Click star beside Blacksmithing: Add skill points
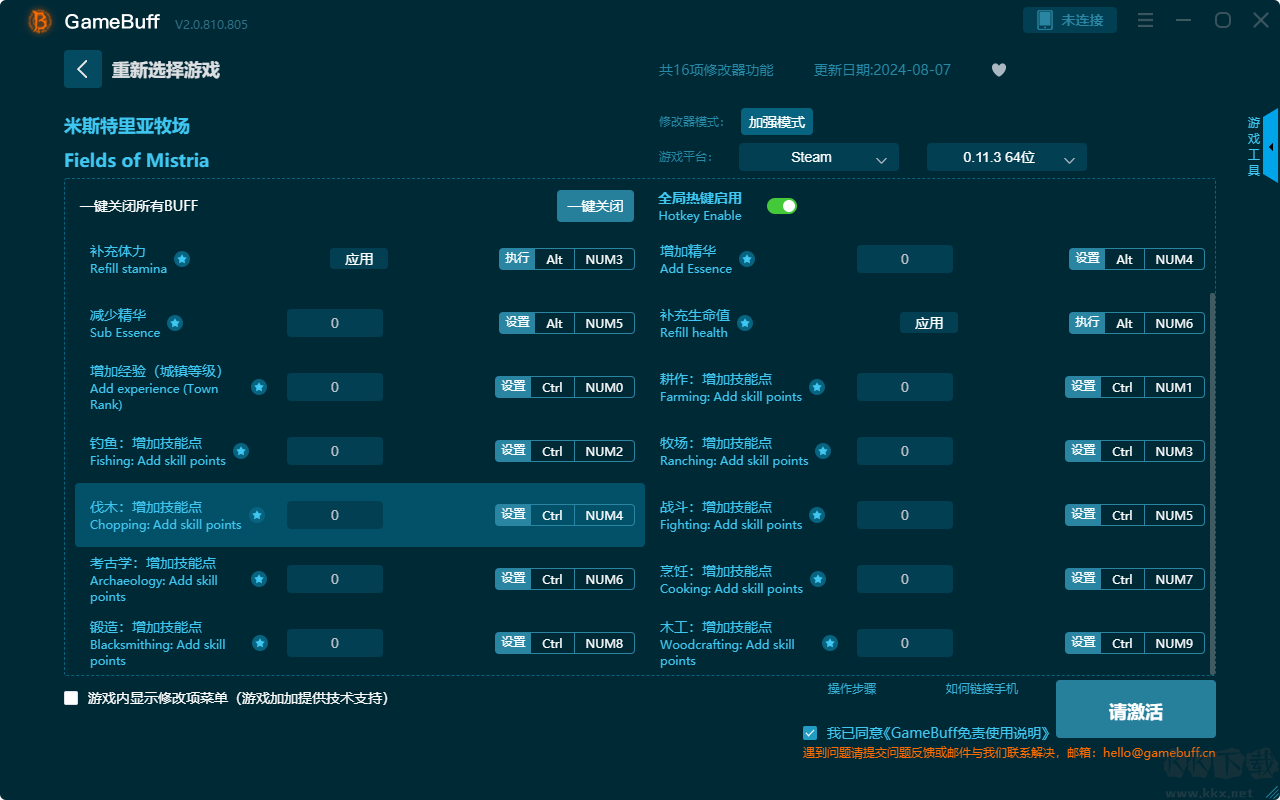1280x800 pixels. [260, 643]
